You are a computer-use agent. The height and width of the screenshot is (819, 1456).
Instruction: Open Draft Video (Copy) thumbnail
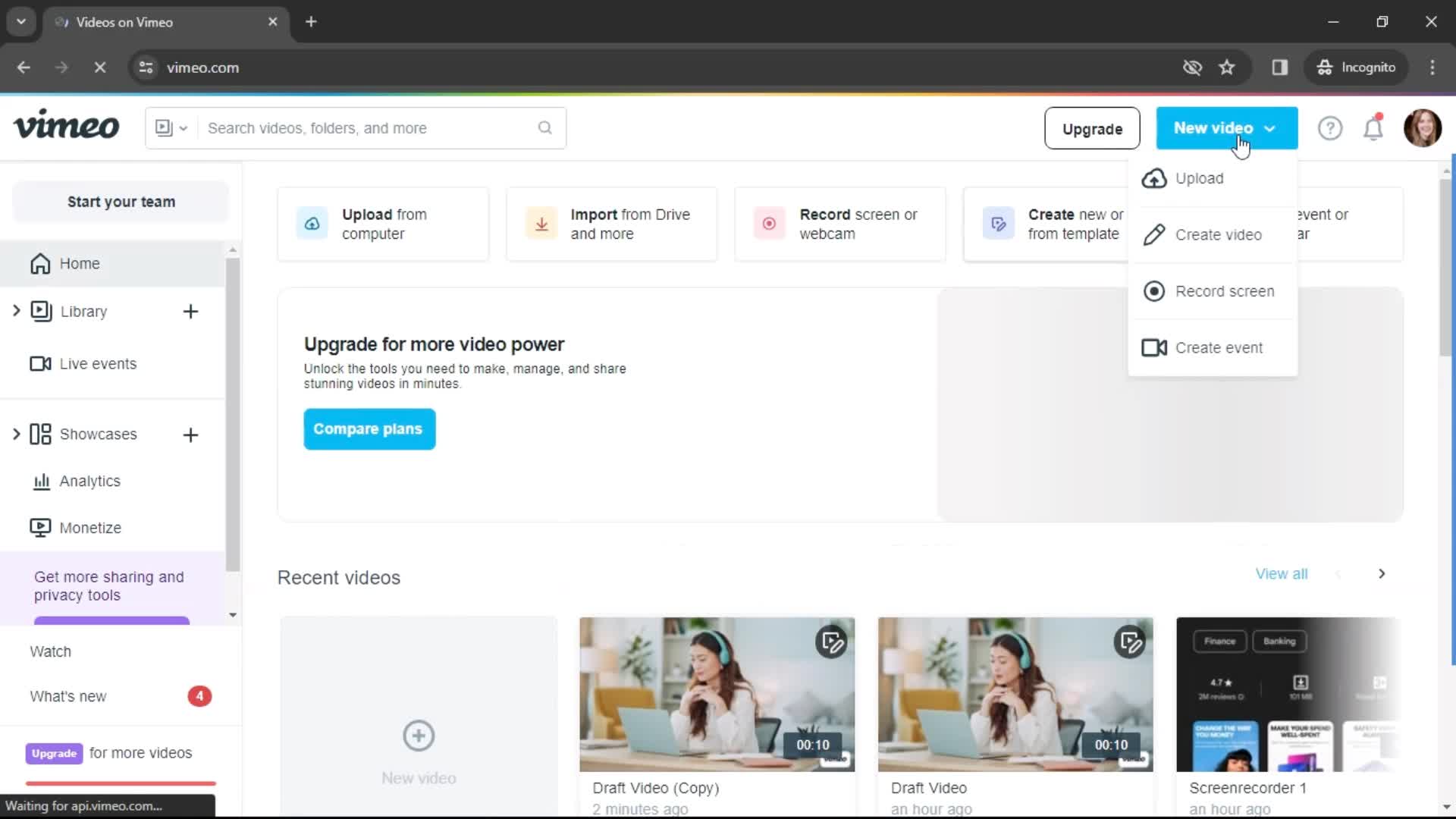717,695
